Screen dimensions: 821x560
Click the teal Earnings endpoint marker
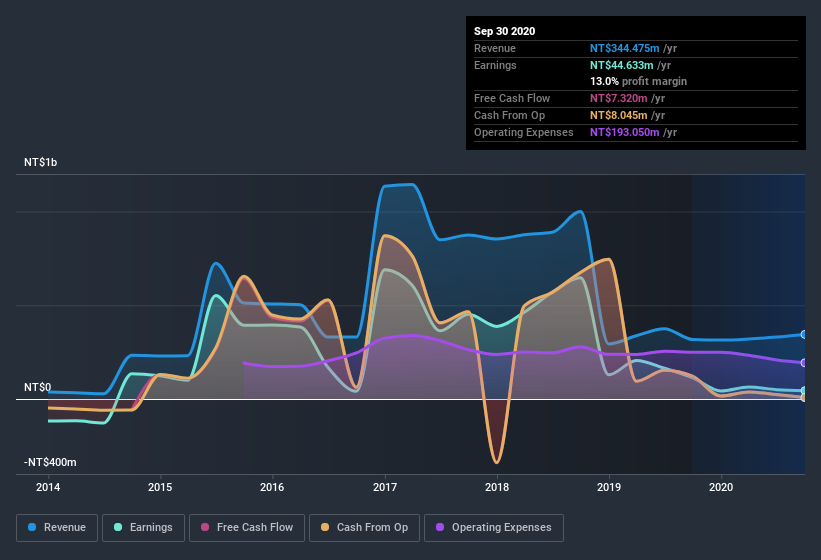click(804, 391)
